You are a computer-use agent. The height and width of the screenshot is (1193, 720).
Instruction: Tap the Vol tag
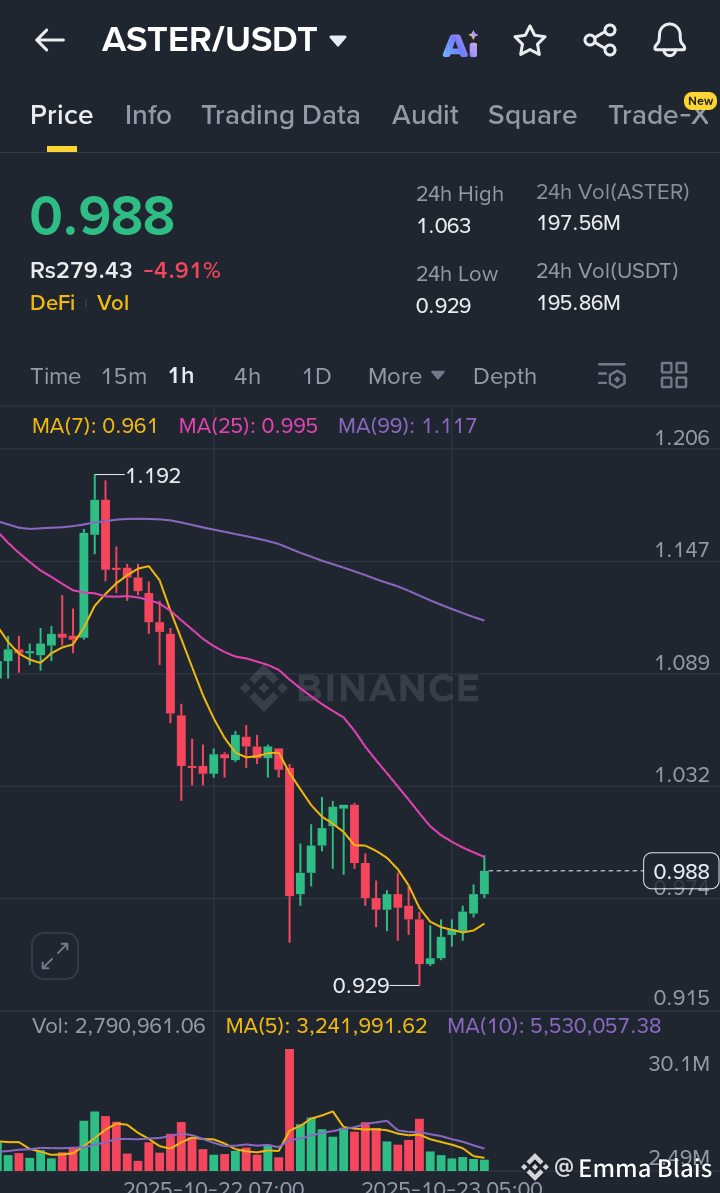(x=113, y=303)
